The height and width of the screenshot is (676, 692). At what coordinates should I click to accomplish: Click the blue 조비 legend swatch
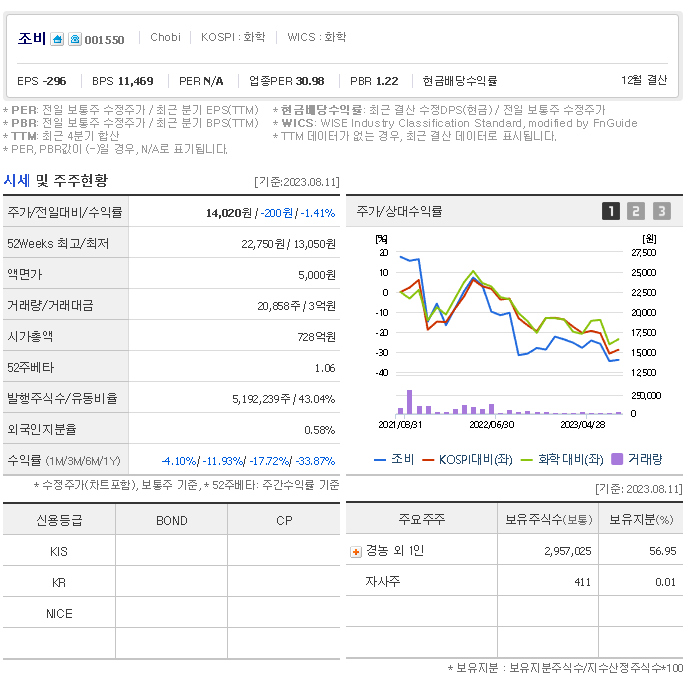click(380, 460)
